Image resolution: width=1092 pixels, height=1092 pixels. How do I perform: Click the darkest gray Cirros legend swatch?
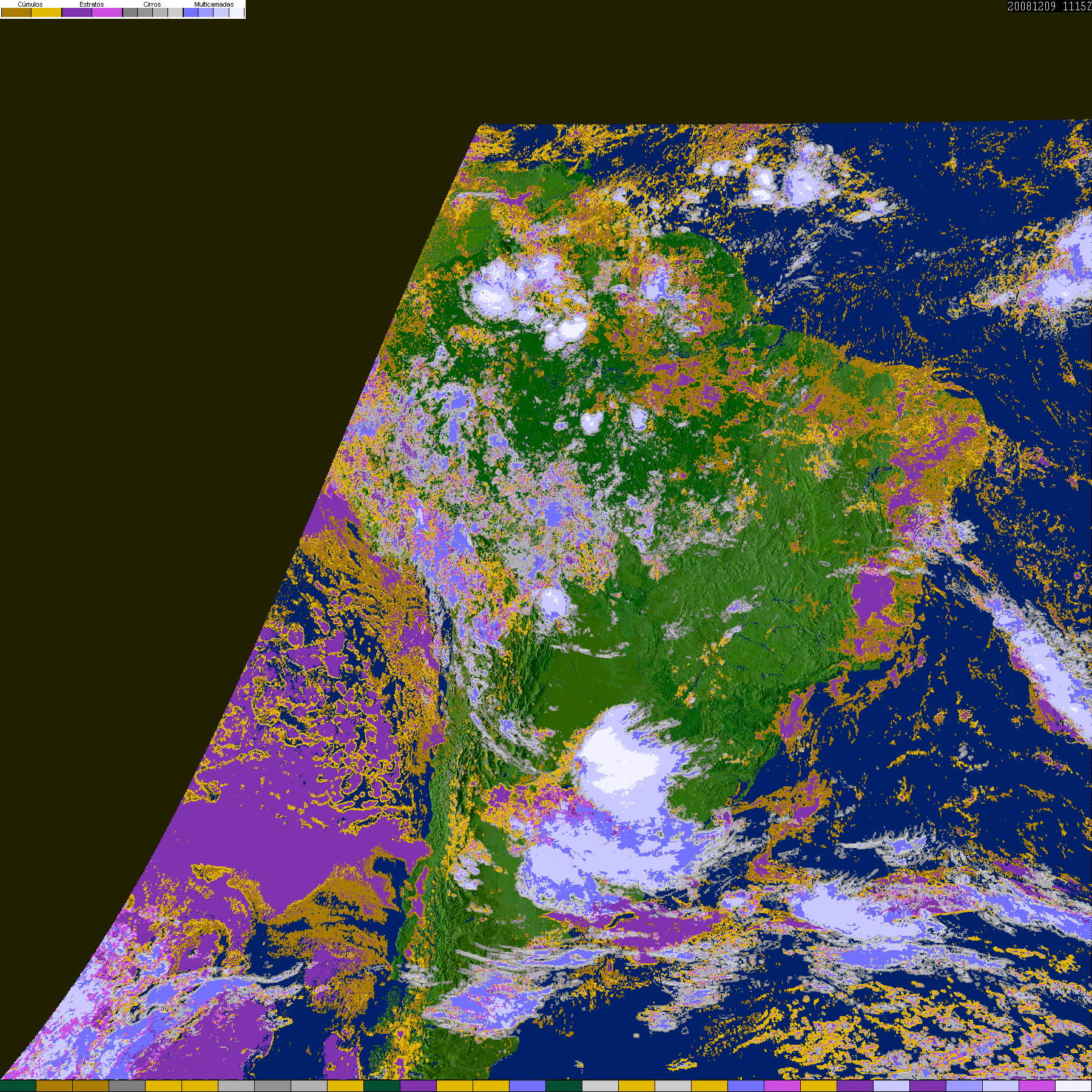[x=130, y=12]
